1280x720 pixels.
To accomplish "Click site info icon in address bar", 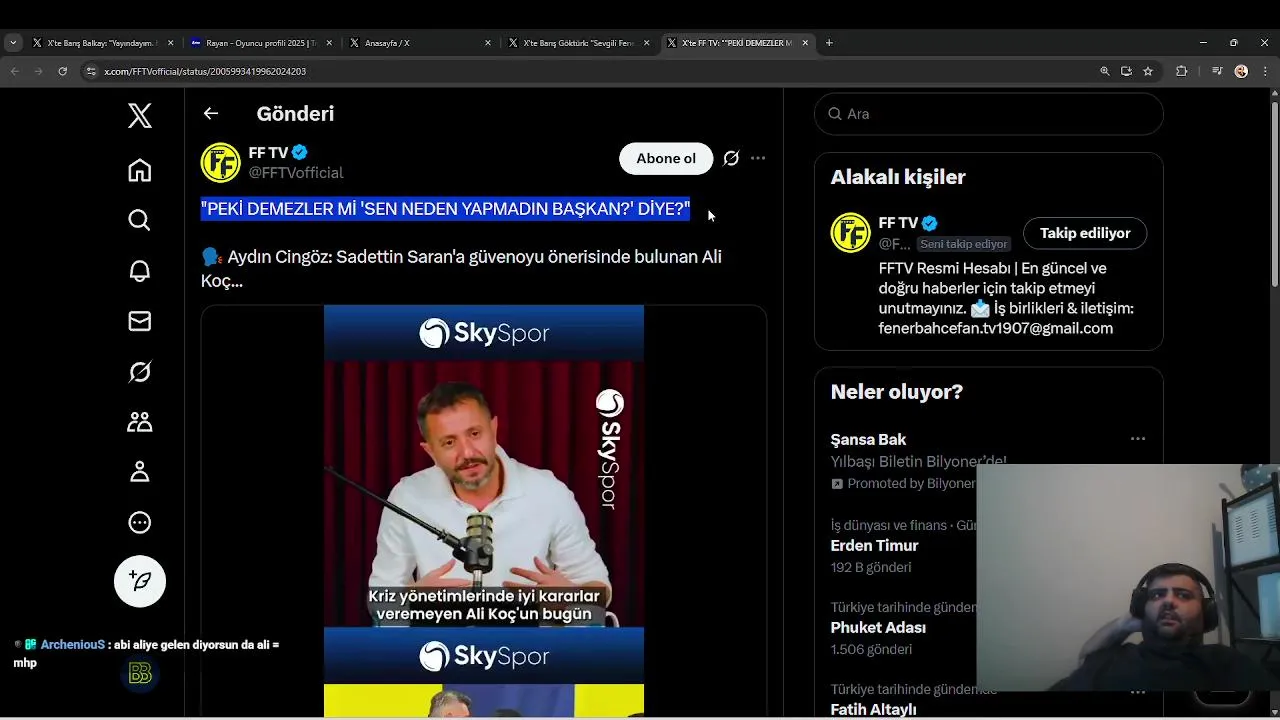I will [91, 71].
